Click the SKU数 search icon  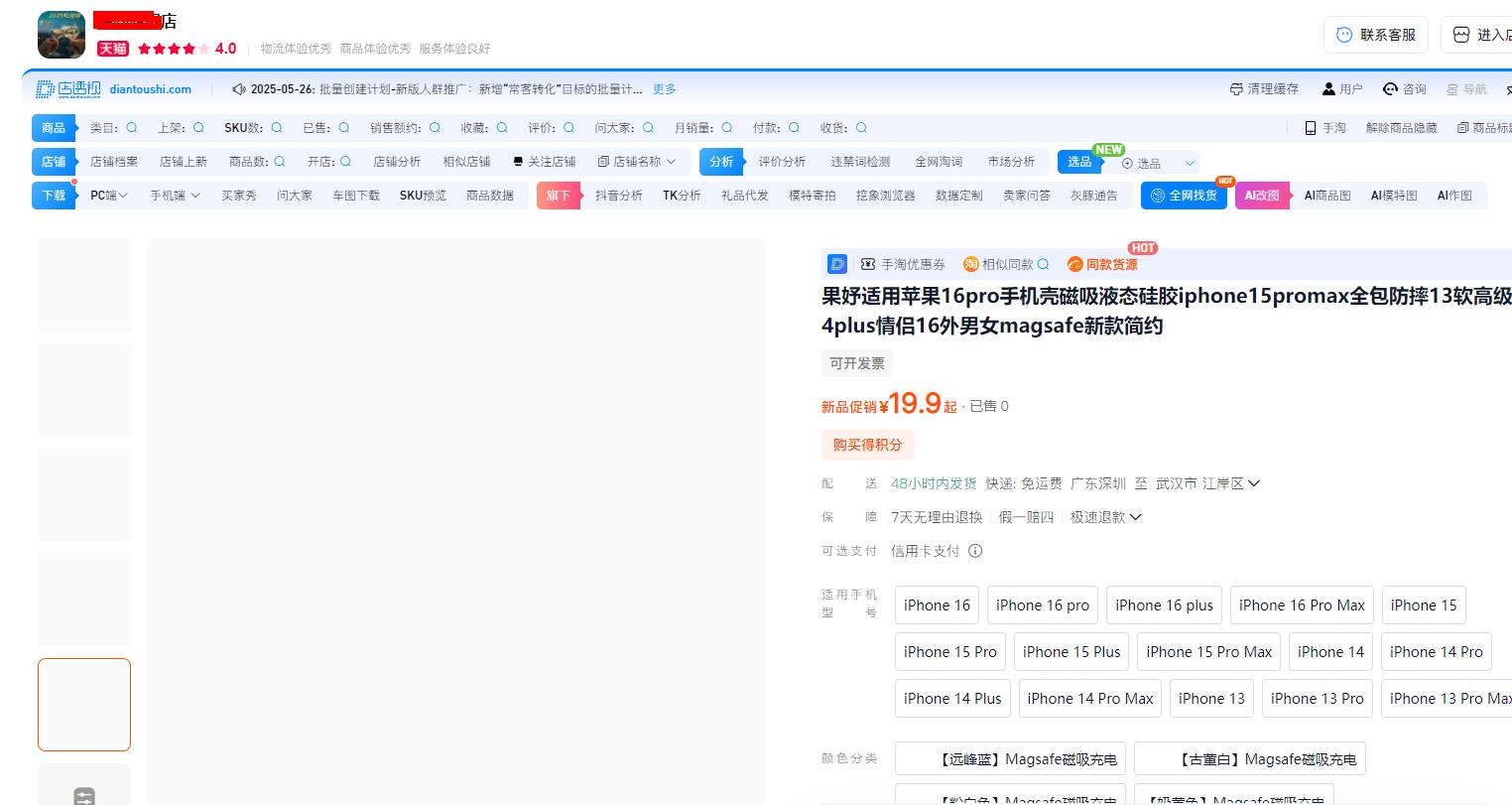click(x=277, y=128)
